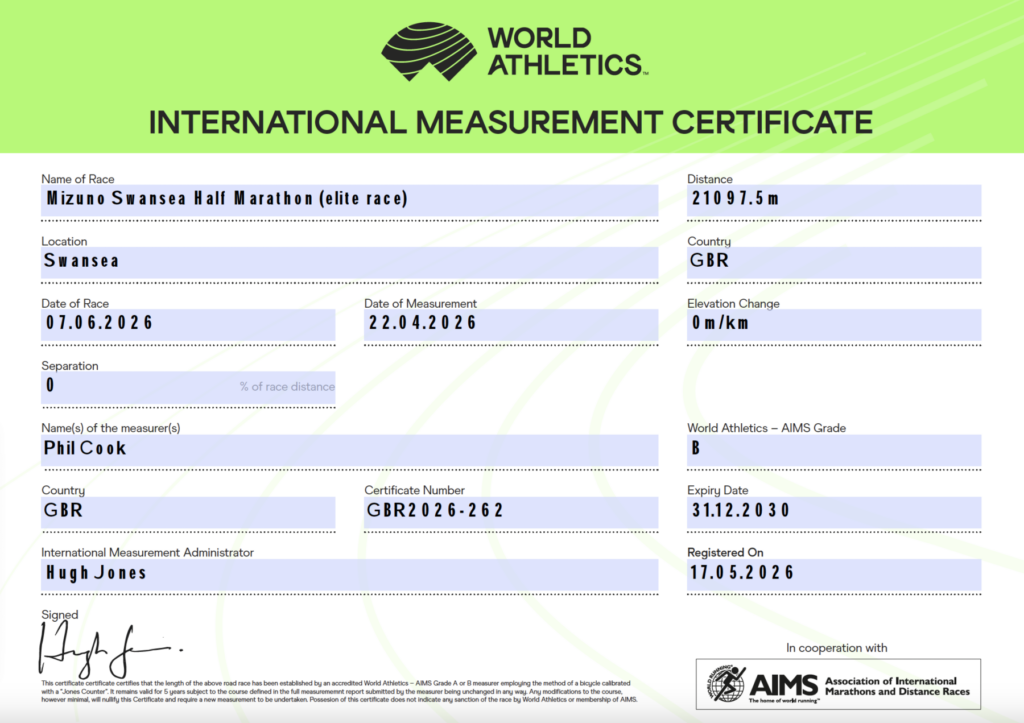Click the '% of race distance' hint text
Image resolution: width=1024 pixels, height=723 pixels.
[287, 387]
